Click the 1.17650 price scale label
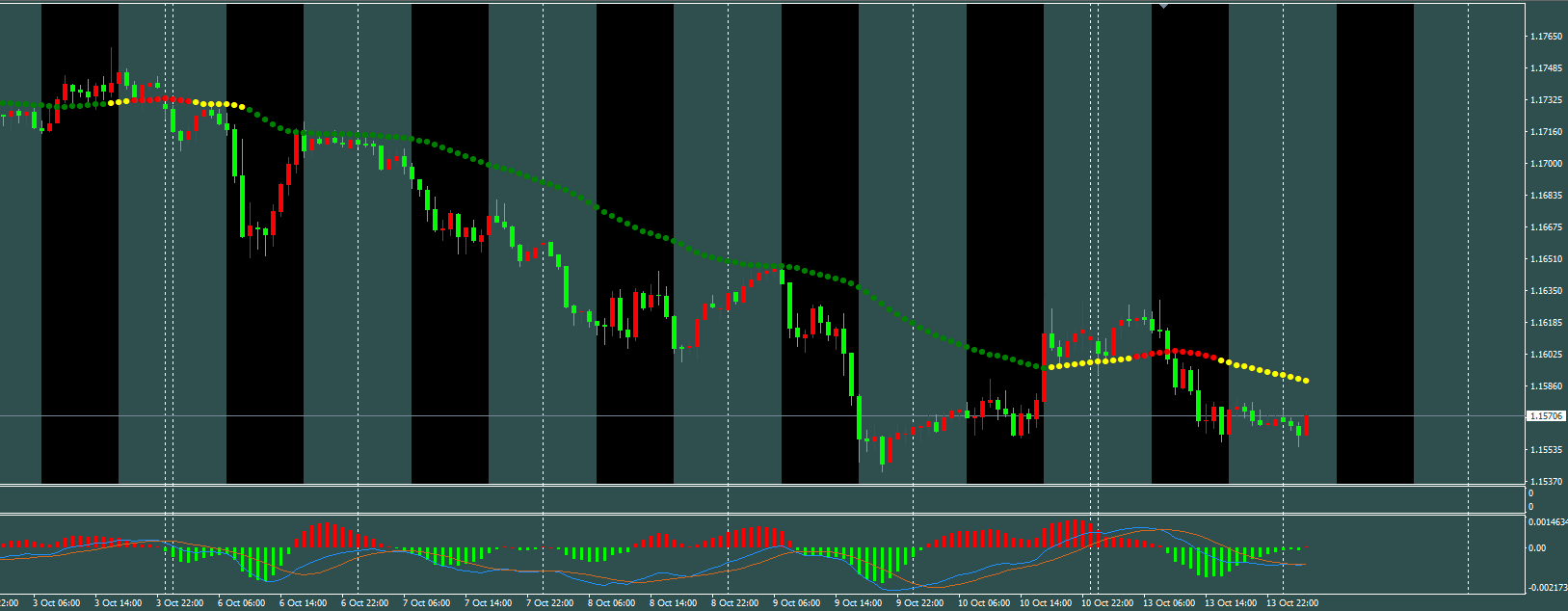 pyautogui.click(x=1546, y=37)
